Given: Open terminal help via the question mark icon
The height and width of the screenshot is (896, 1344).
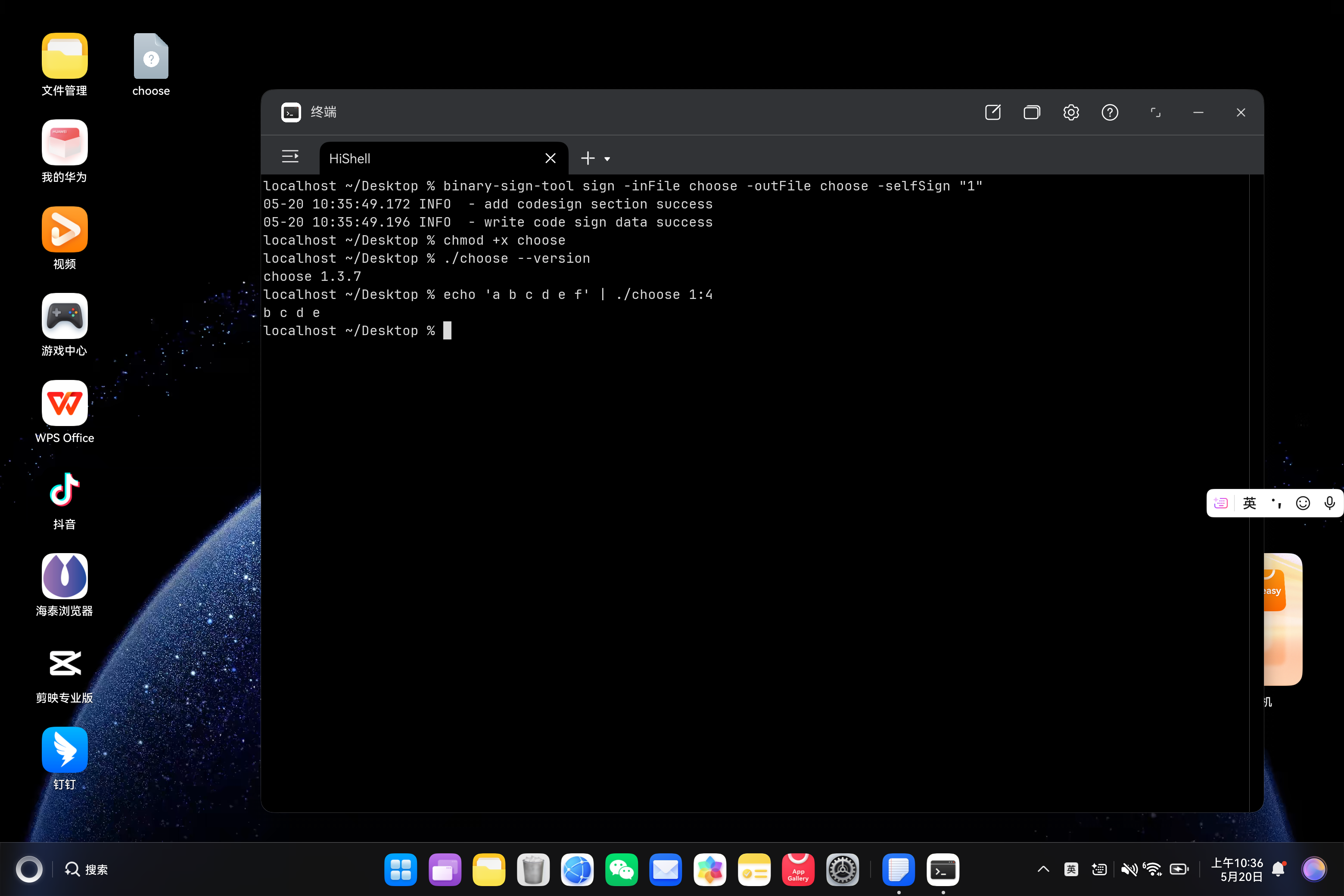Looking at the screenshot, I should point(1110,112).
